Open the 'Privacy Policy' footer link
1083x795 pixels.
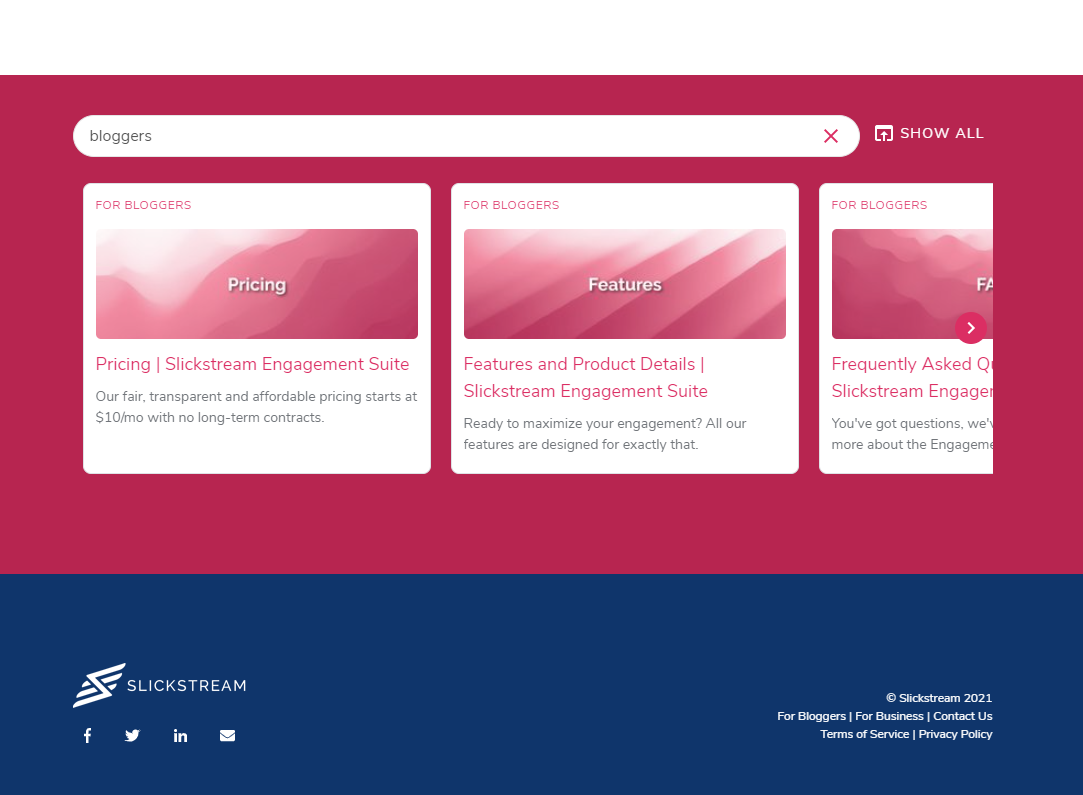tap(955, 734)
